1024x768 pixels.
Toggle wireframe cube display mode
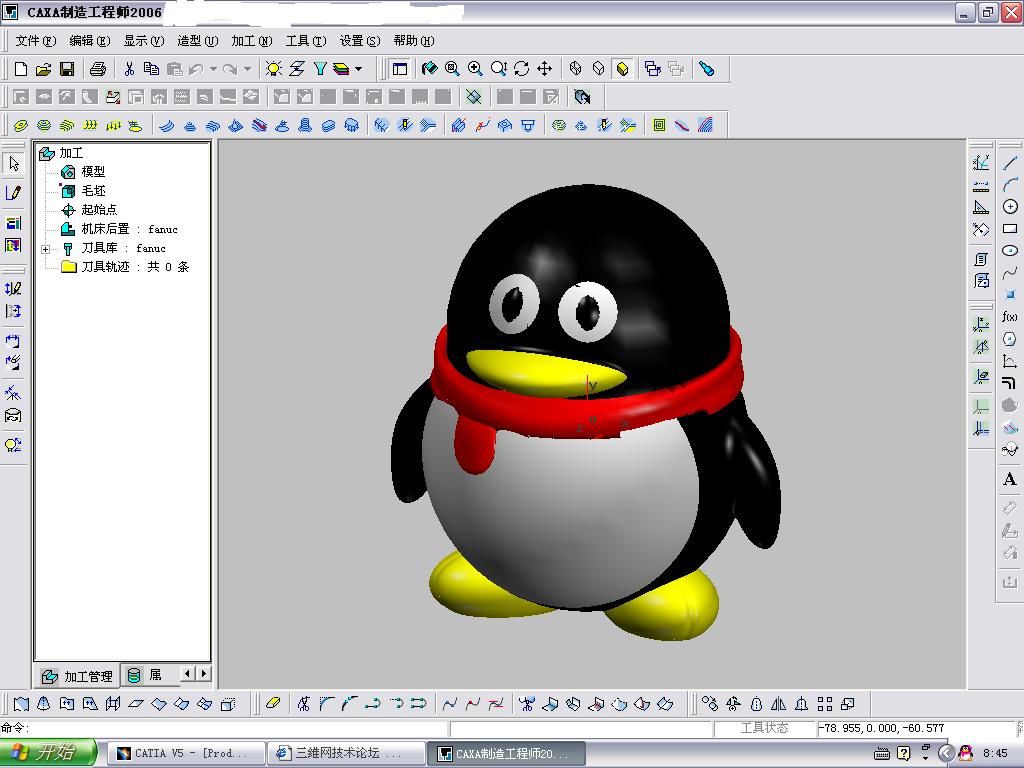click(575, 69)
